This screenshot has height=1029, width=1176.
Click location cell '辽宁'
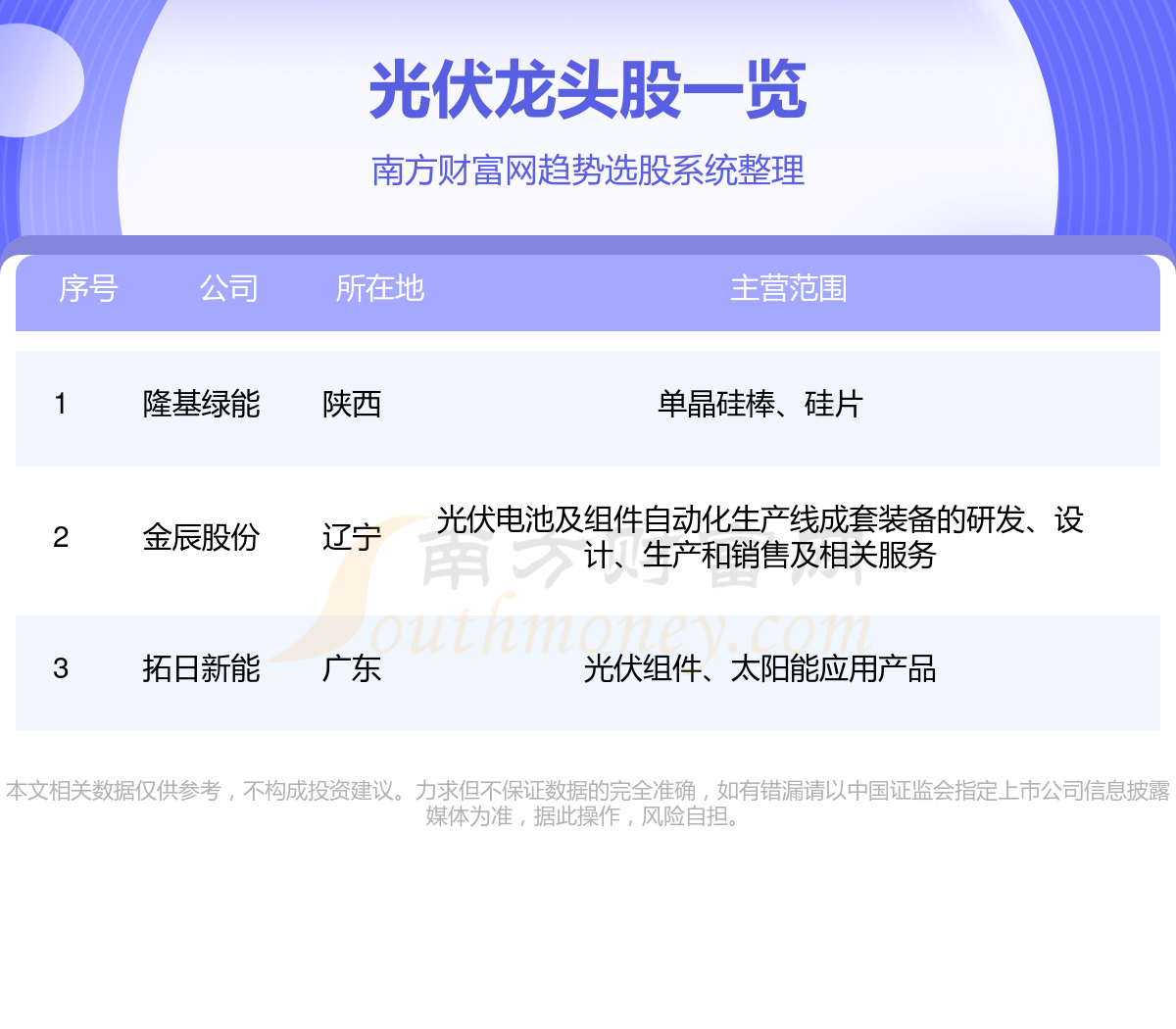(352, 537)
